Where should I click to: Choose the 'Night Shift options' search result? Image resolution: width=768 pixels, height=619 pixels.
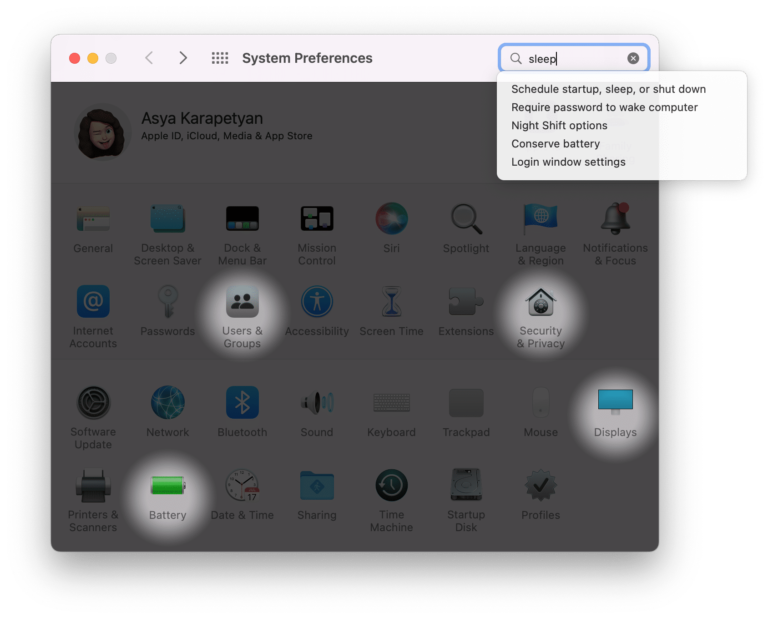point(559,125)
